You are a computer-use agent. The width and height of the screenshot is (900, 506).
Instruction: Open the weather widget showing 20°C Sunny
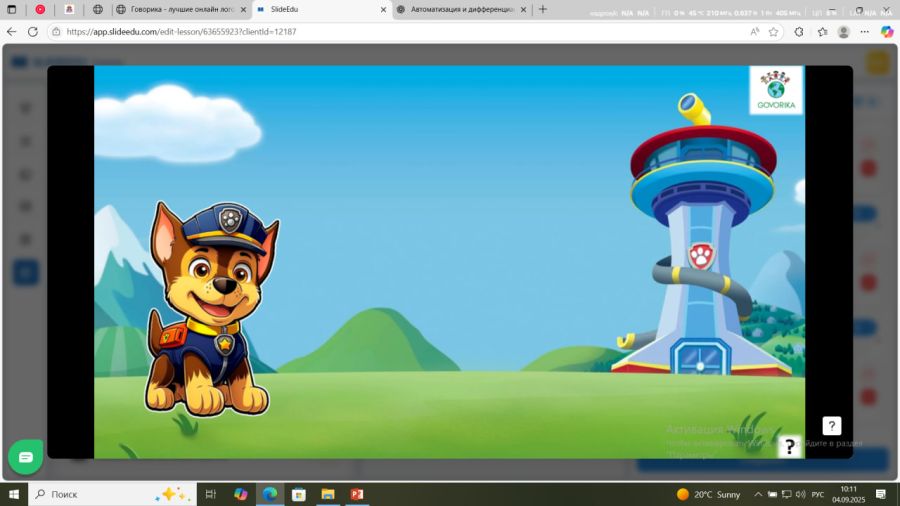tap(708, 494)
